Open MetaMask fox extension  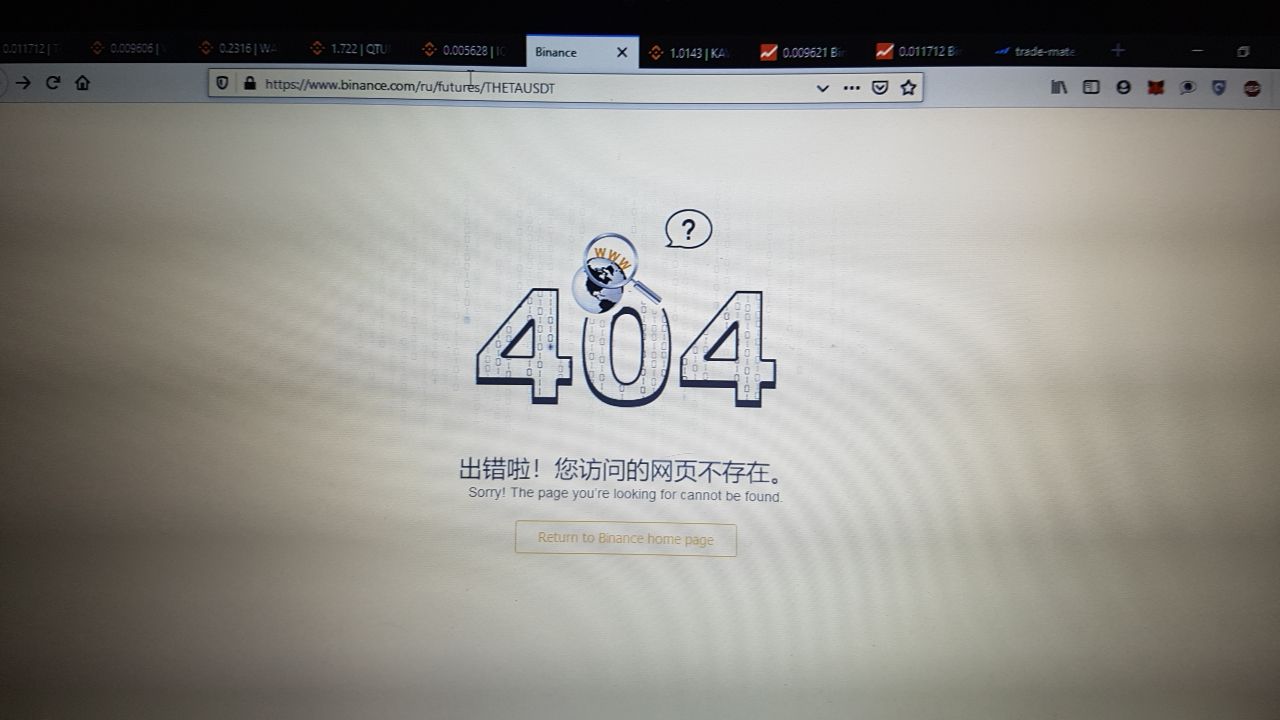1155,87
